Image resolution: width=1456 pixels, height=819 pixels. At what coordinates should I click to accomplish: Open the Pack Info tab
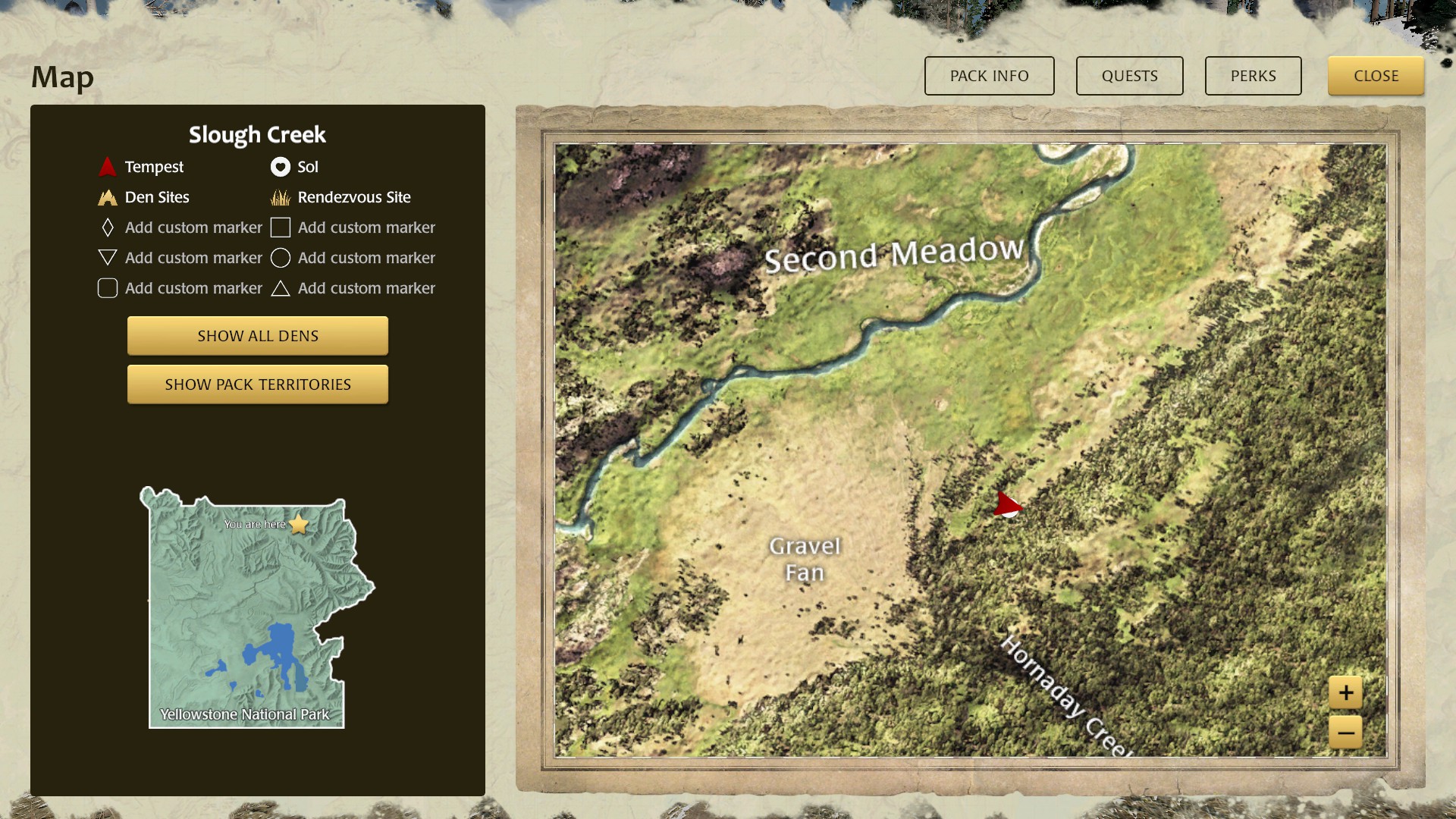989,76
